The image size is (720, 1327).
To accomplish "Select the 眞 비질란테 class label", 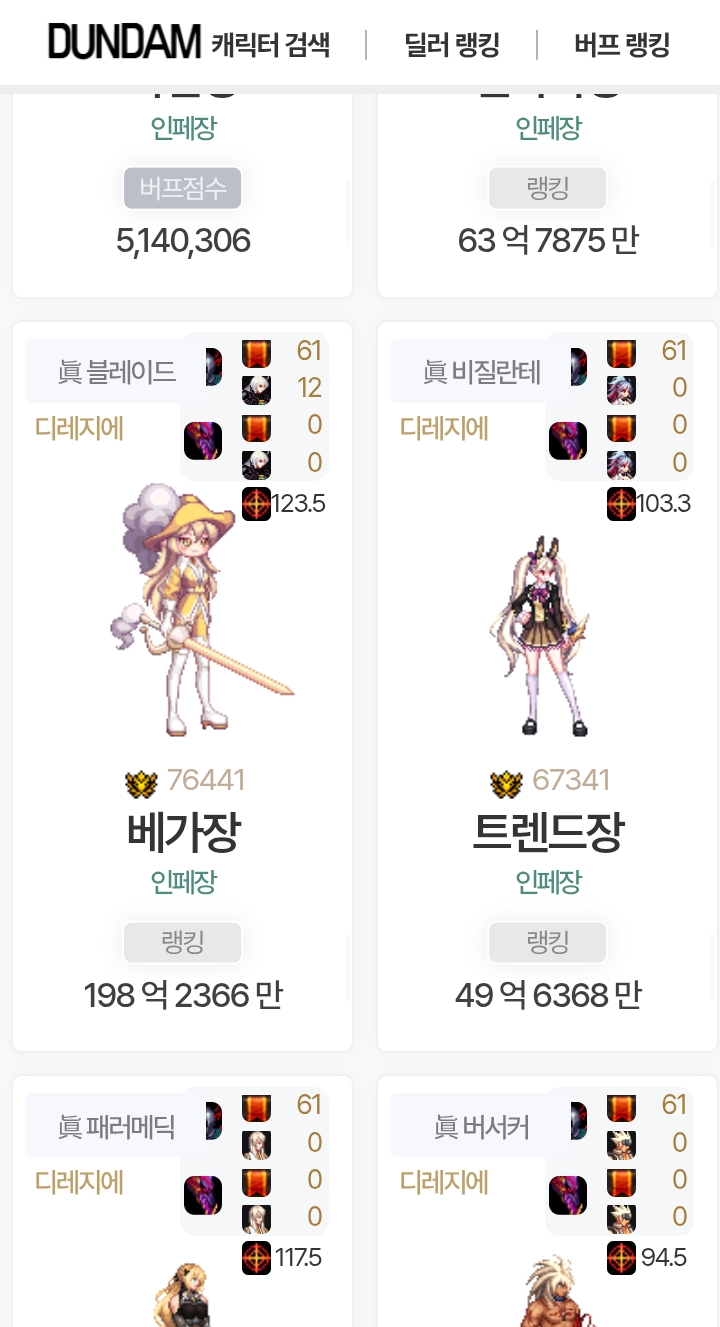I will click(482, 372).
